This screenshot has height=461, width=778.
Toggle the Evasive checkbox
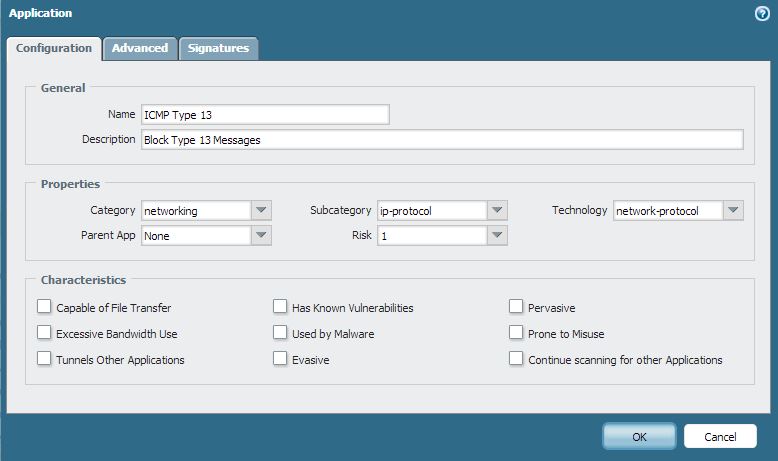click(280, 358)
